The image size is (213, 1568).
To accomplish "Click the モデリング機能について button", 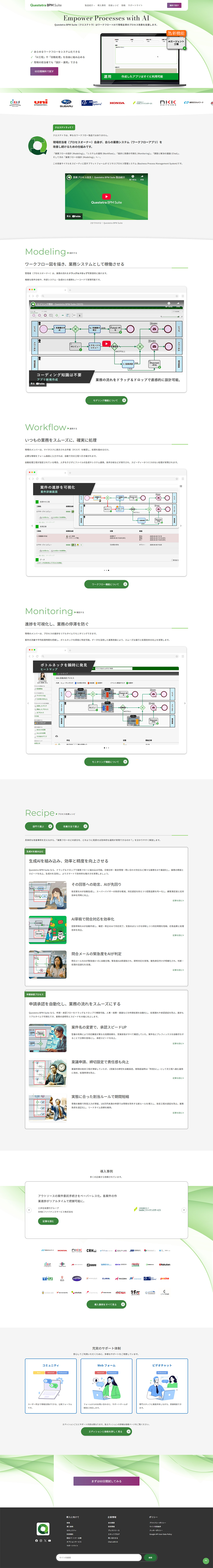I will 107,401.
